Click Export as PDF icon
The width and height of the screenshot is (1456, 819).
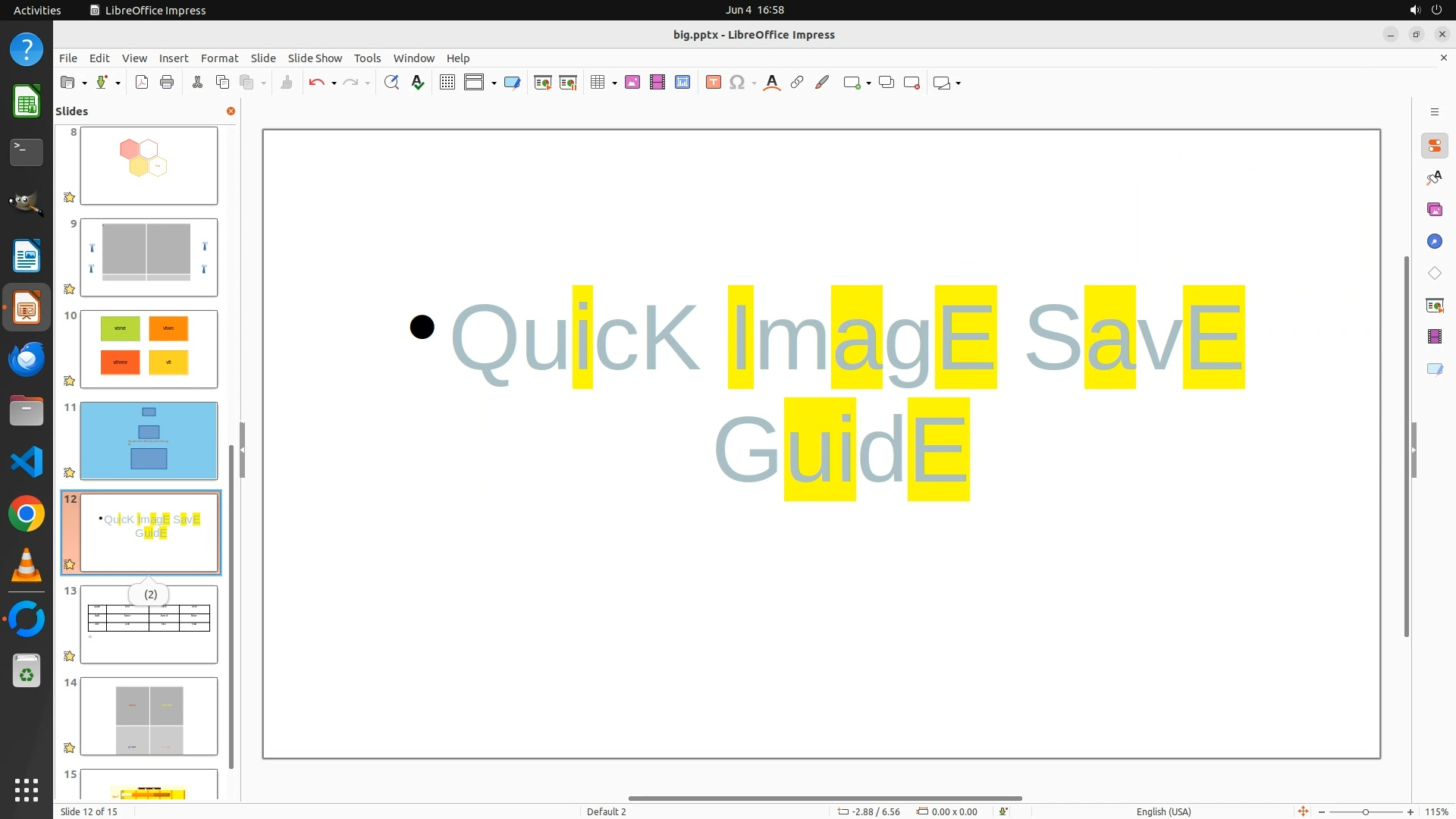coord(142,83)
